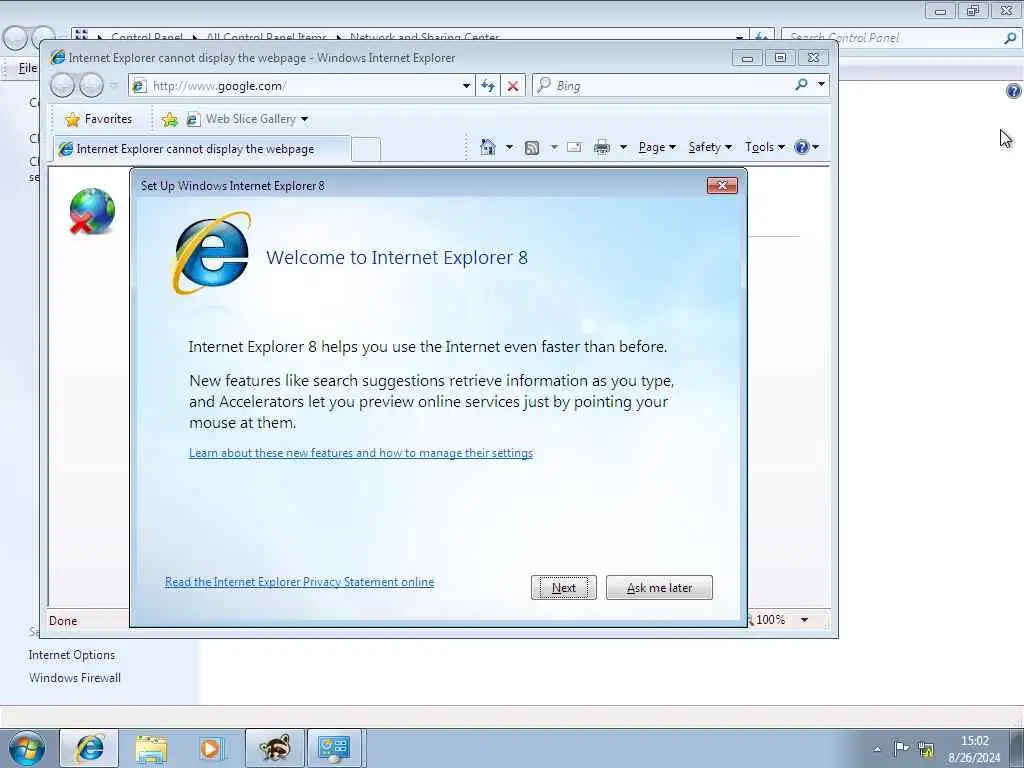
Task: Click the Read Mail icon
Action: click(574, 147)
